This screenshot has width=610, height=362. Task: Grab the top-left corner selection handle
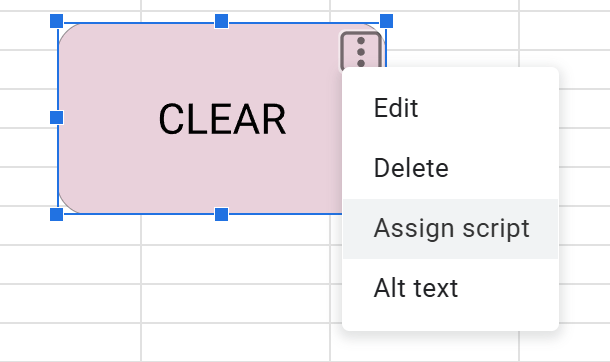coord(57,21)
